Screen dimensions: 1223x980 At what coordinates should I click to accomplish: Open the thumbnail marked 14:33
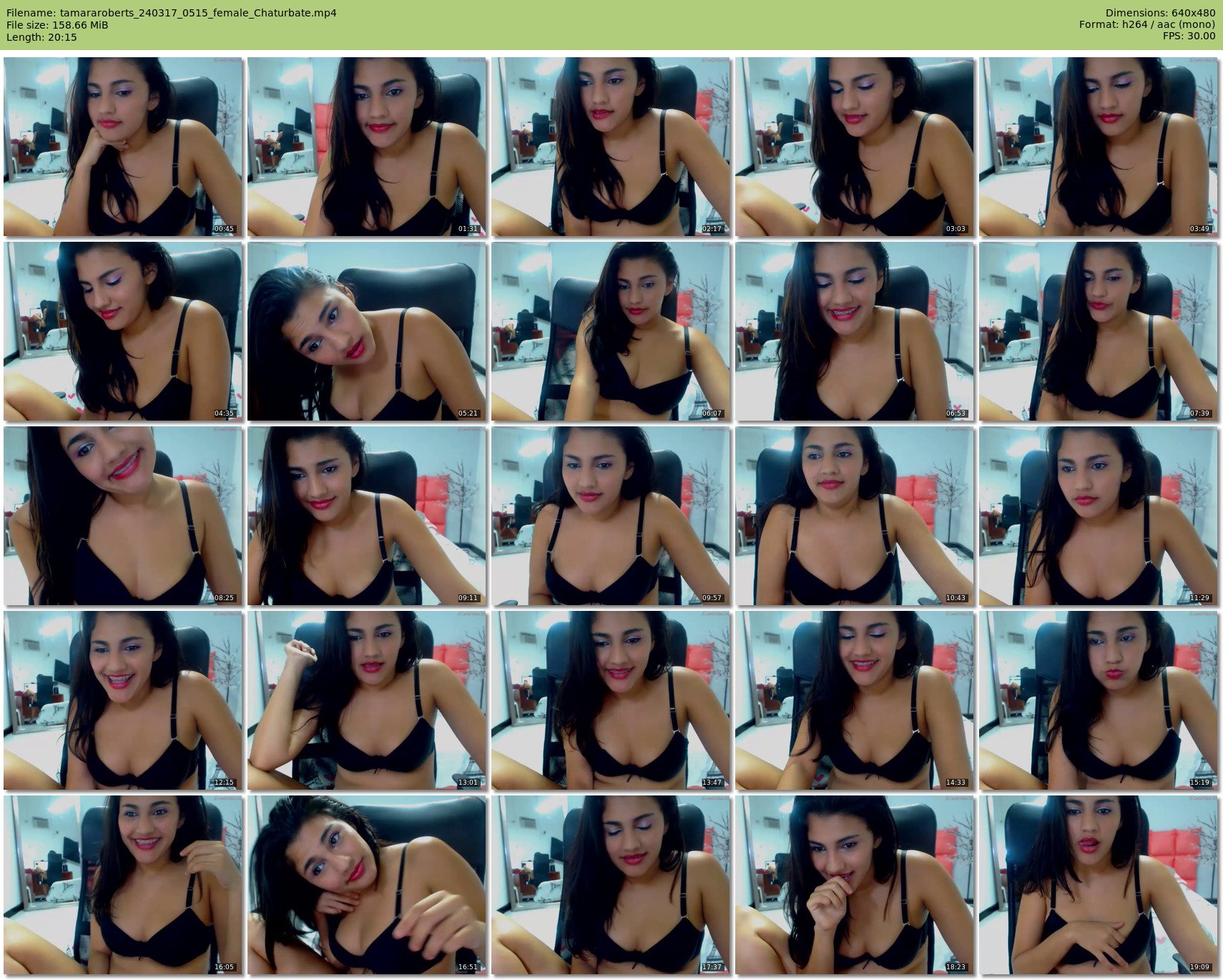pos(855,700)
